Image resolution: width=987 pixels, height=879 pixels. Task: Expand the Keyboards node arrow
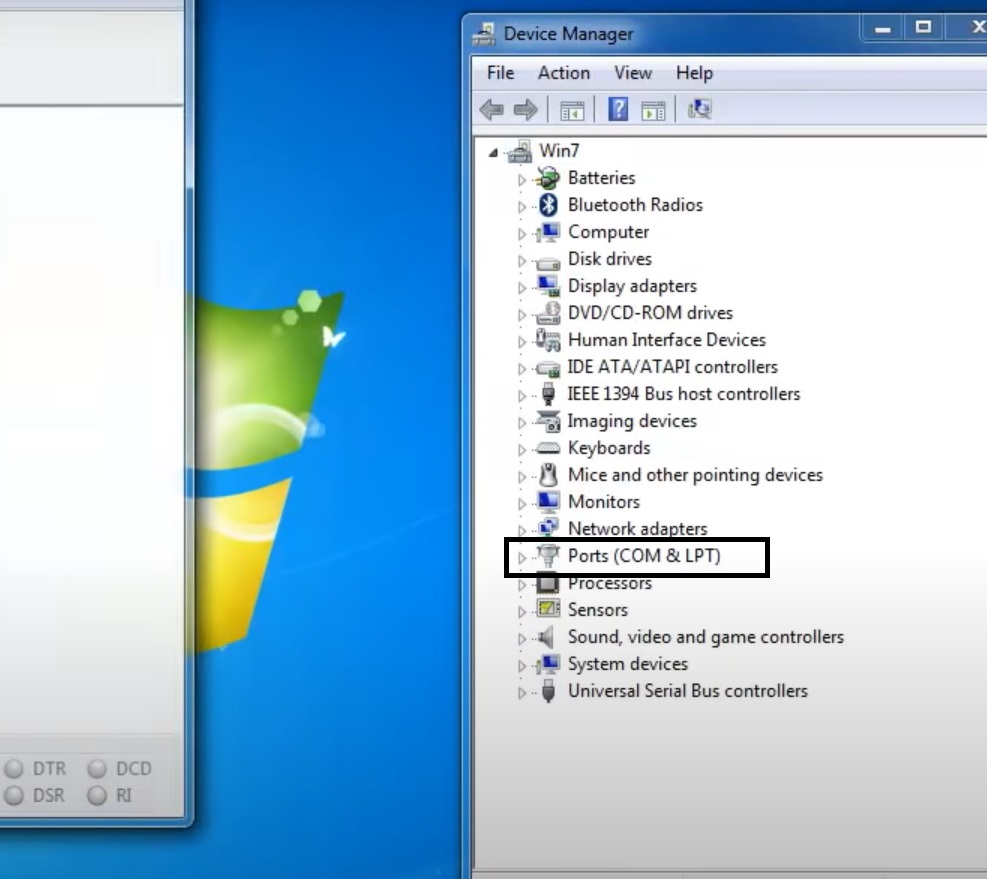pos(522,450)
